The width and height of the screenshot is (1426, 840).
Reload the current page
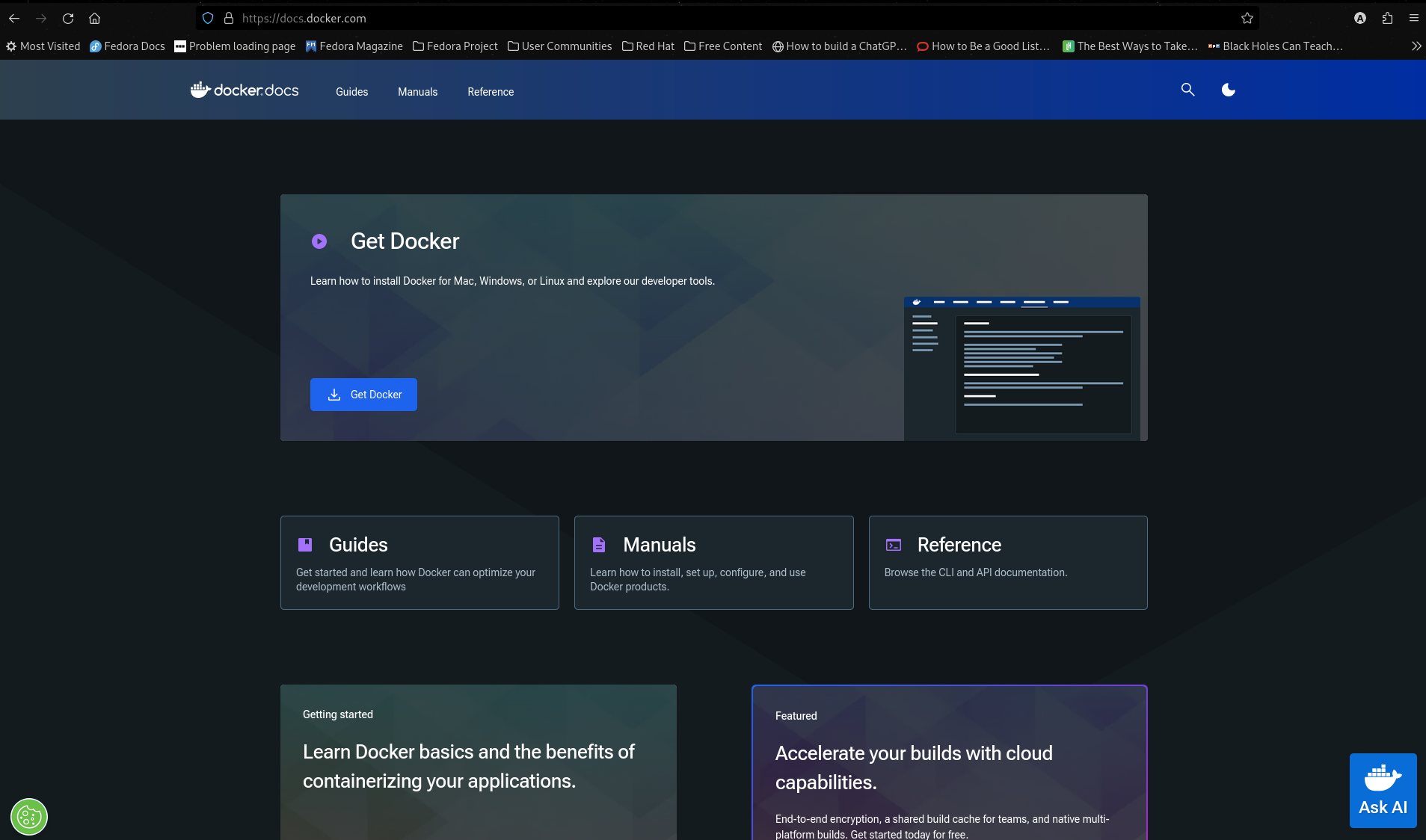(x=68, y=18)
